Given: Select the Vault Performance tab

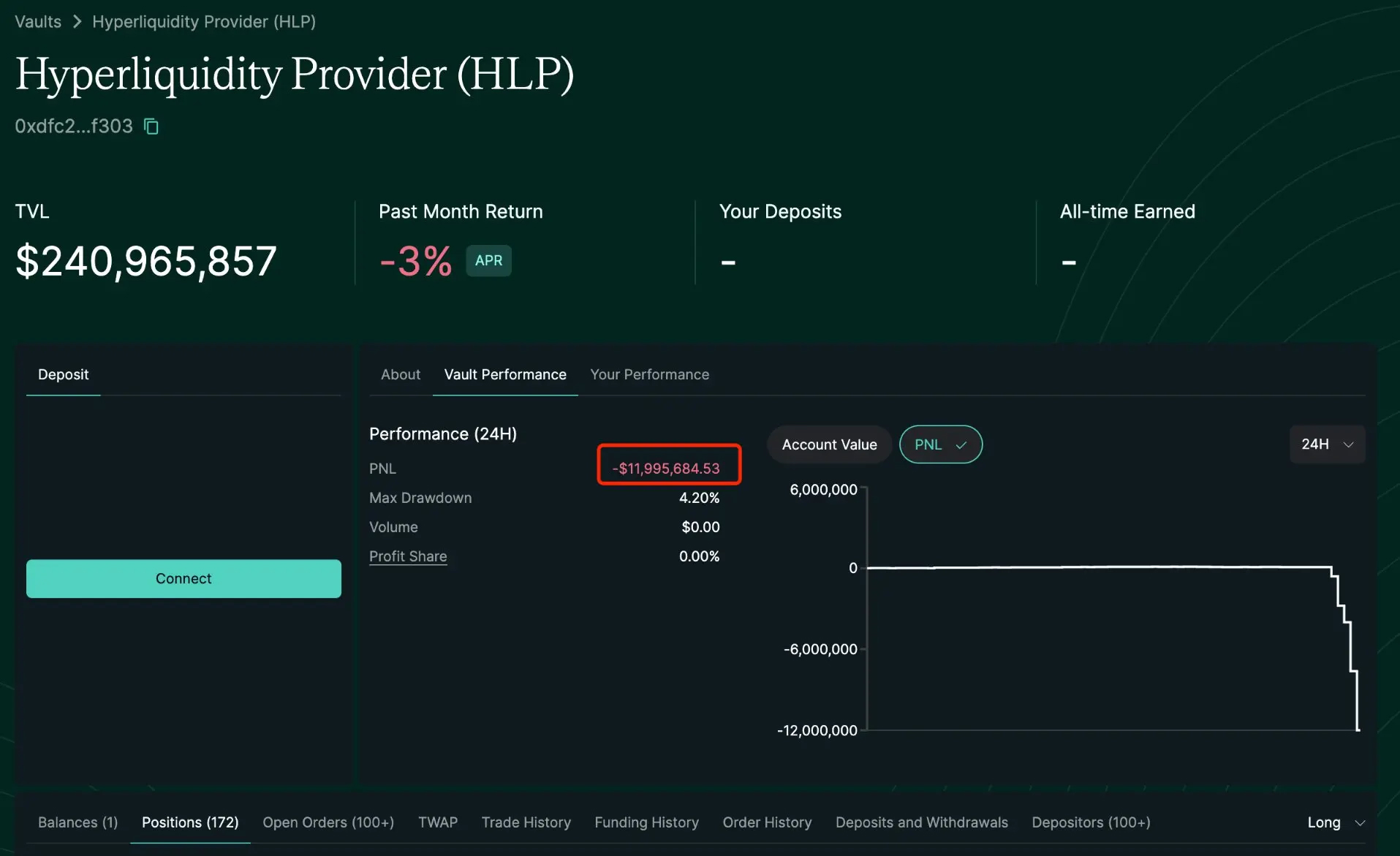Looking at the screenshot, I should pos(504,374).
